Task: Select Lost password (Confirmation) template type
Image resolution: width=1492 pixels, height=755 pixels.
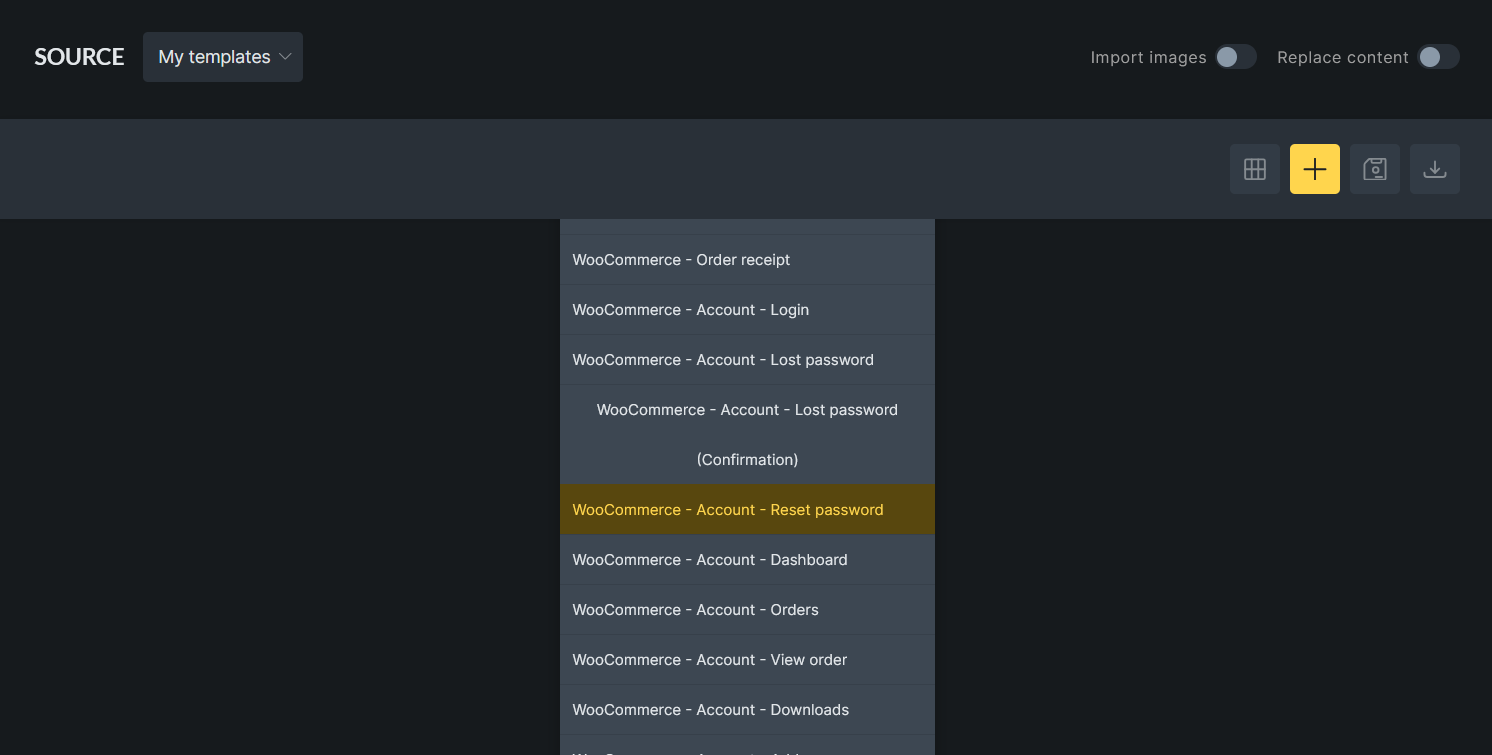Action: [746, 435]
